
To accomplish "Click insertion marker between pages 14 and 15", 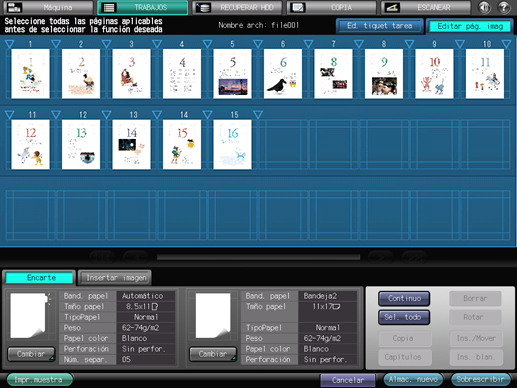I will tap(207, 115).
